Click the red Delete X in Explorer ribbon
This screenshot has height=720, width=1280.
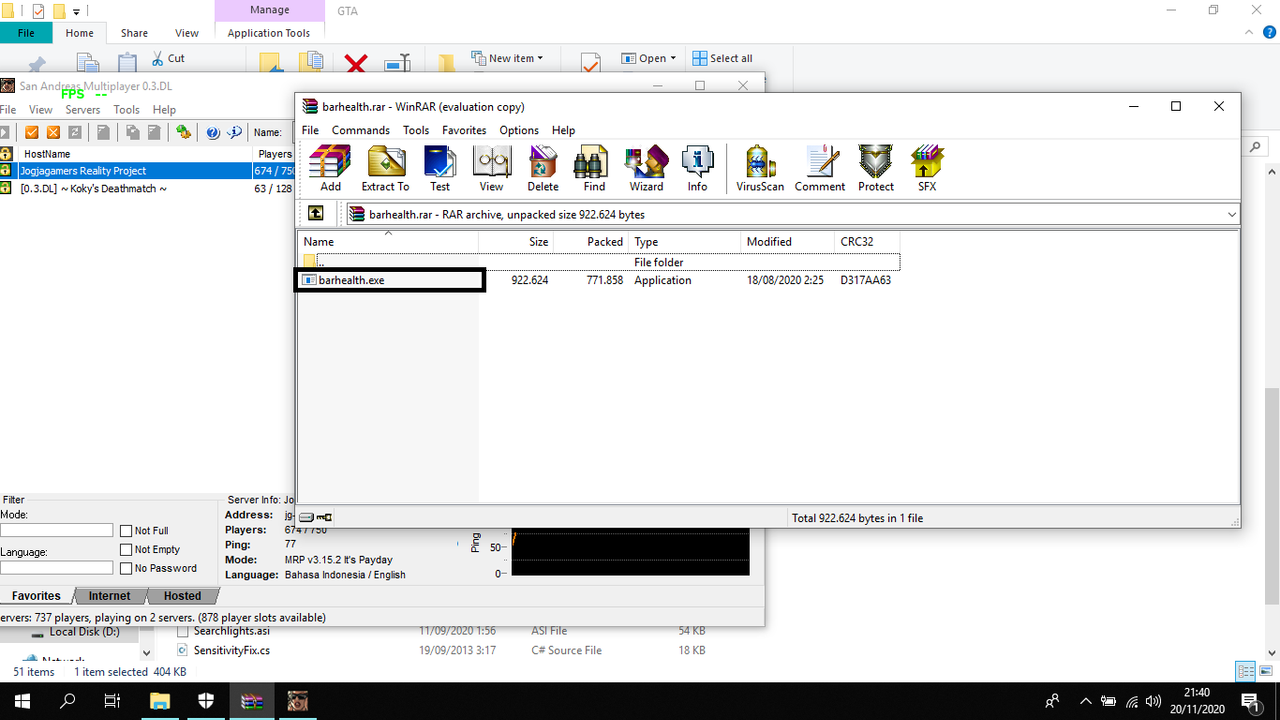click(355, 64)
